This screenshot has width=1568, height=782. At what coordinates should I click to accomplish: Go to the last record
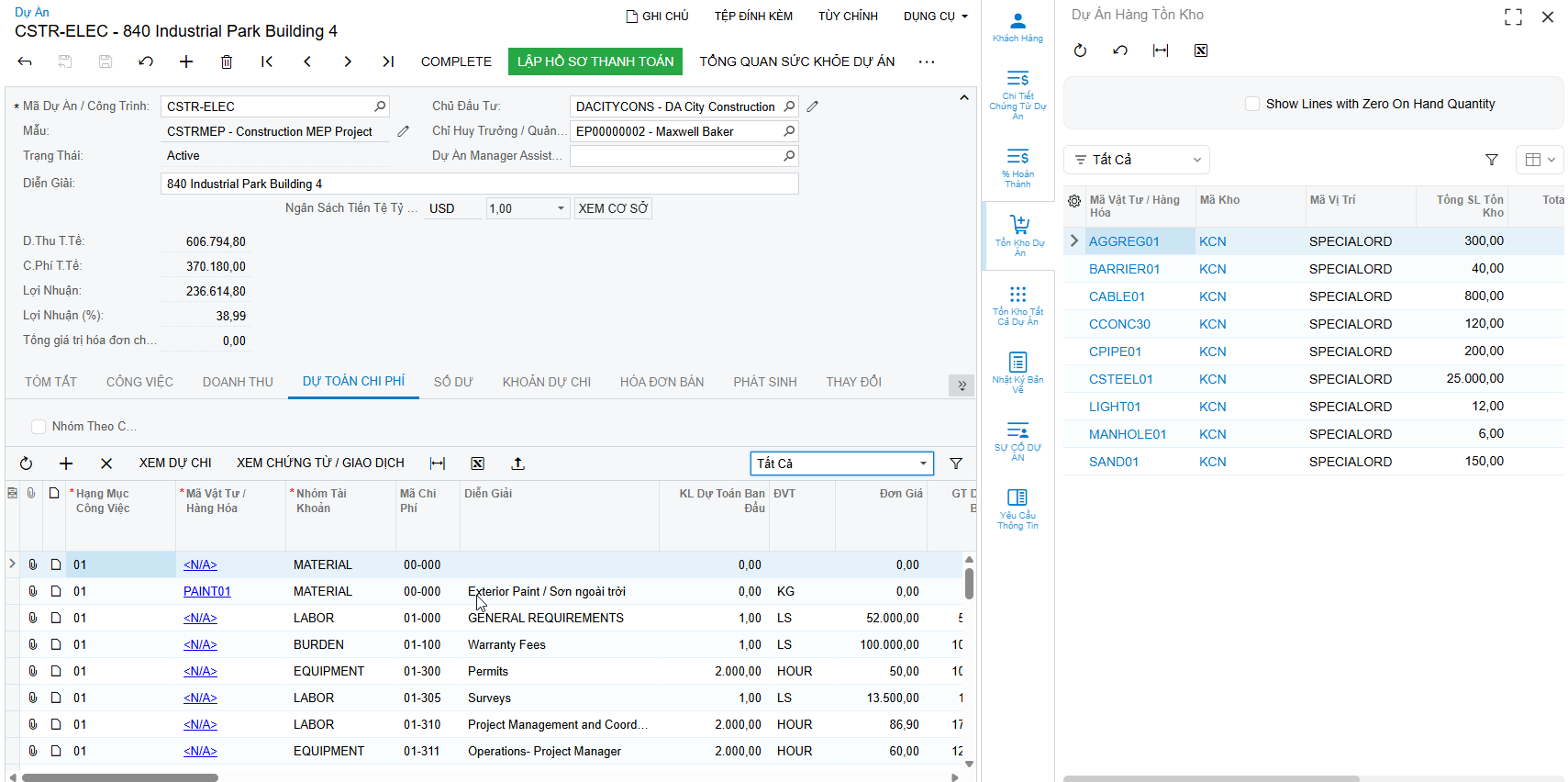pyautogui.click(x=388, y=61)
